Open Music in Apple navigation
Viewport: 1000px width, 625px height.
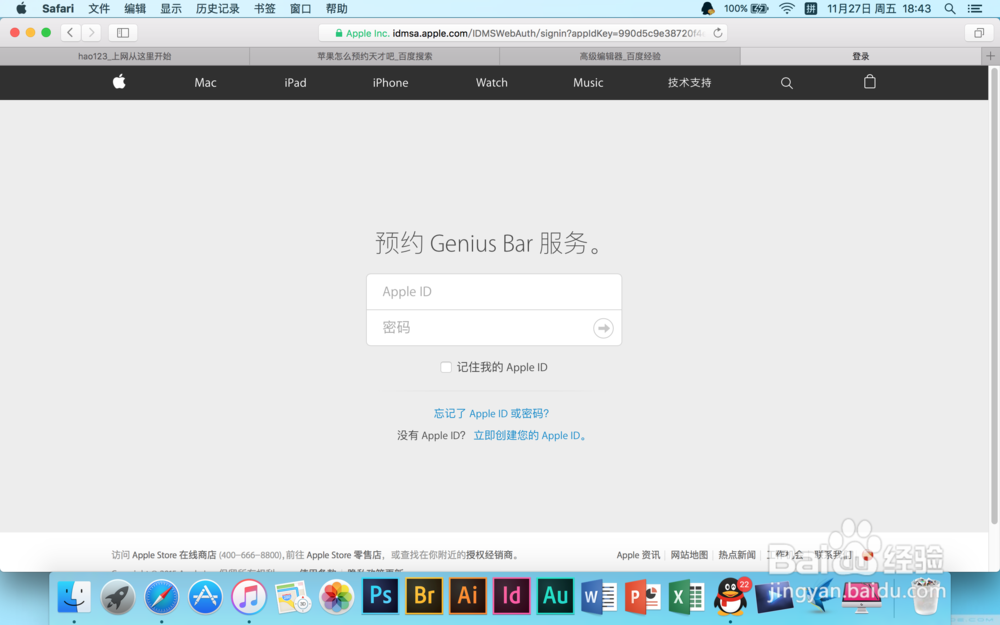588,82
